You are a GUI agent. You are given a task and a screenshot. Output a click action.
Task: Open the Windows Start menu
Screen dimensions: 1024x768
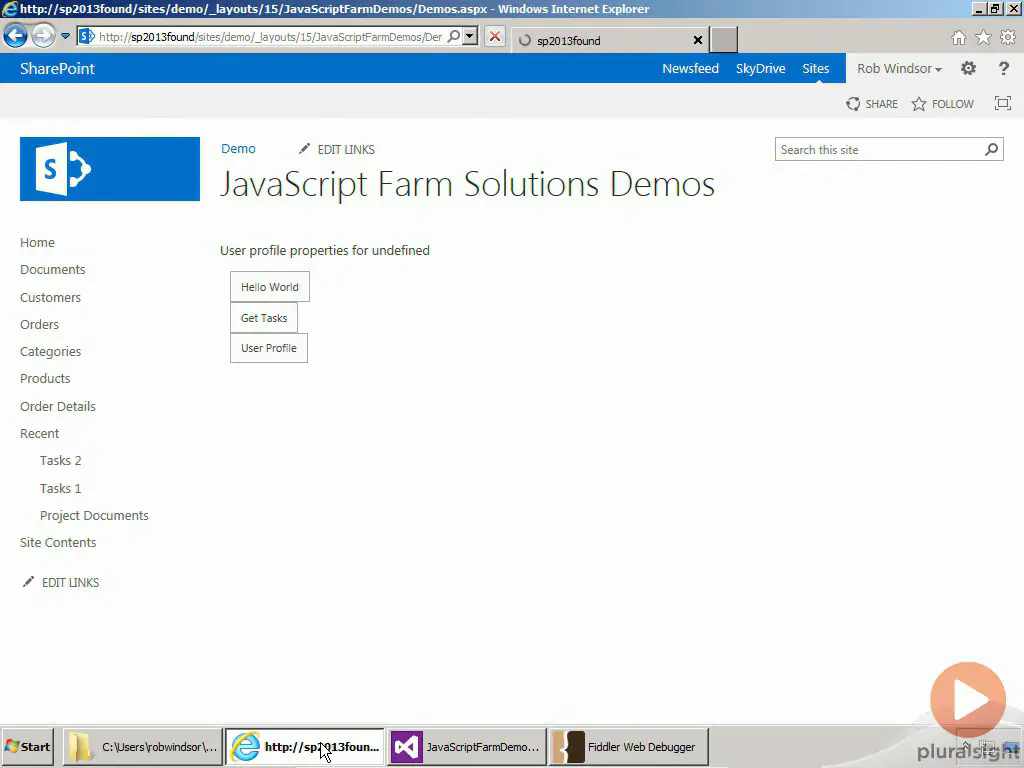tap(27, 746)
